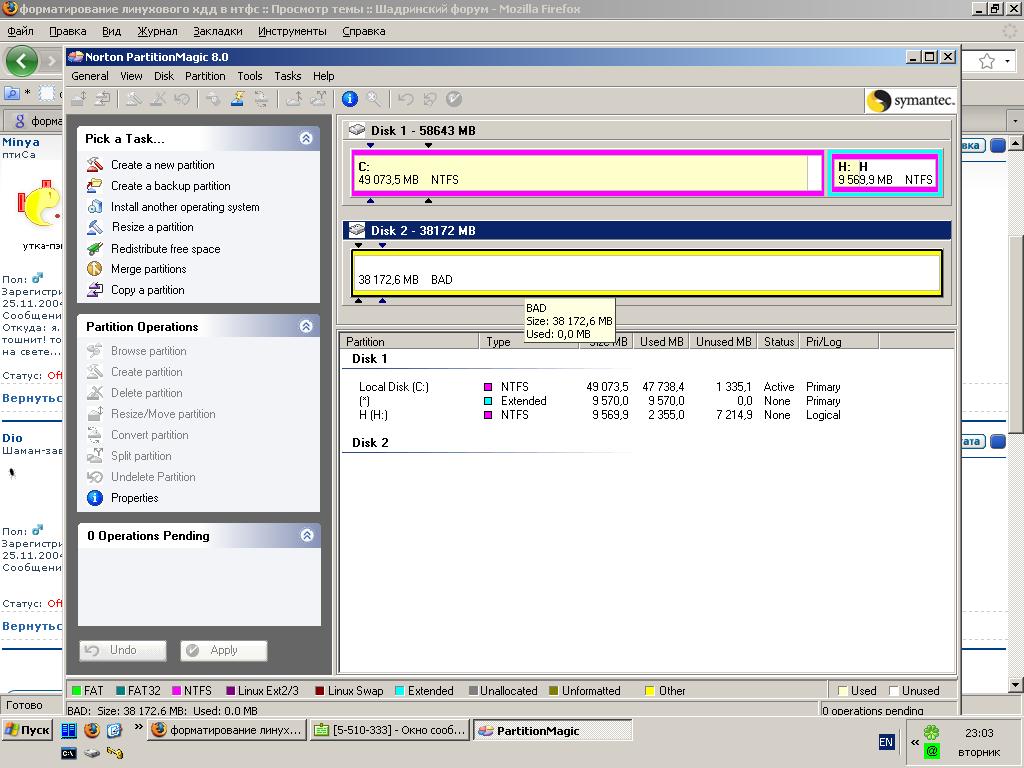Click Firefox bookmark star icon
The width and height of the screenshot is (1024, 768).
[987, 61]
